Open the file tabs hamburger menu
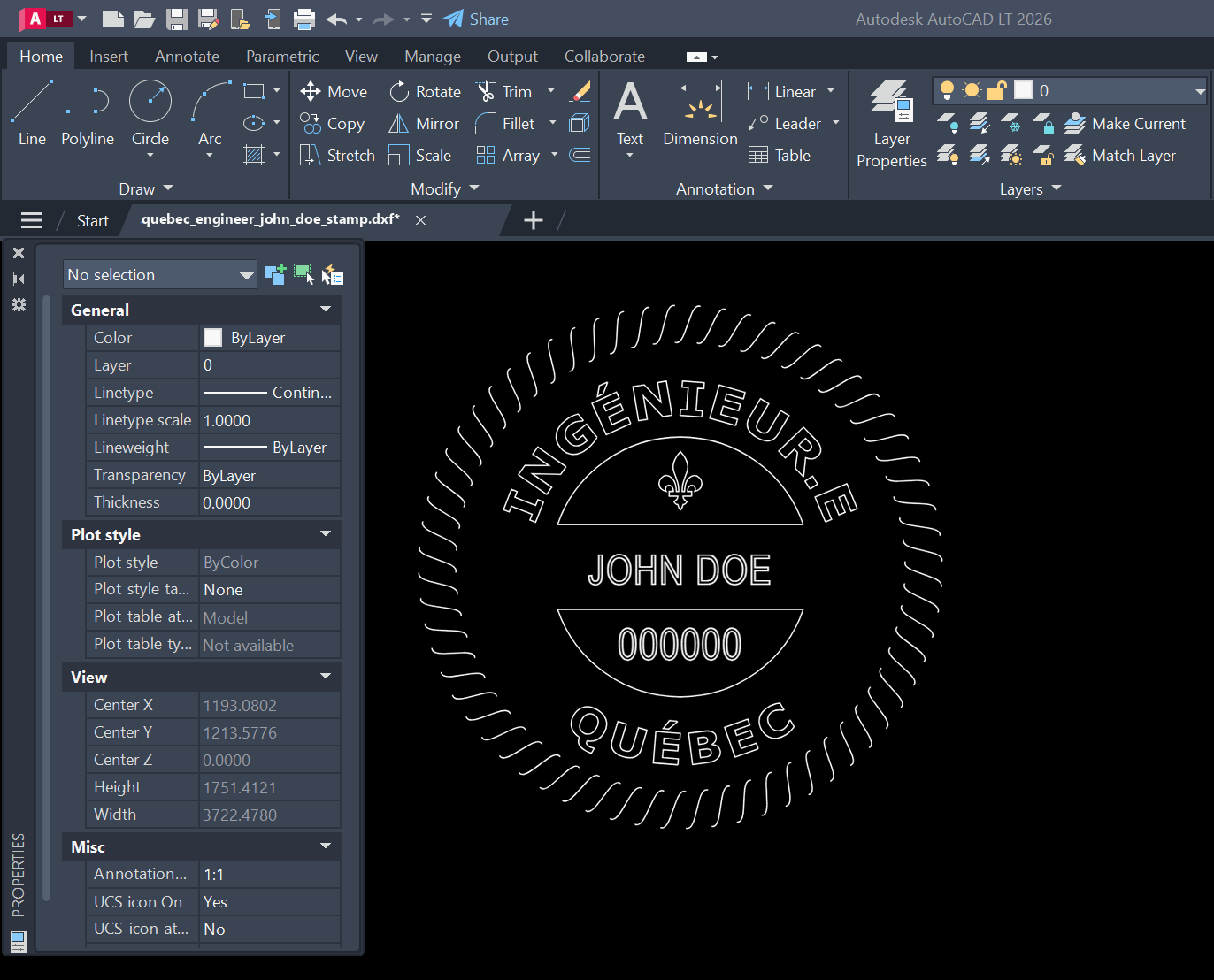The width and height of the screenshot is (1214, 980). point(32,220)
